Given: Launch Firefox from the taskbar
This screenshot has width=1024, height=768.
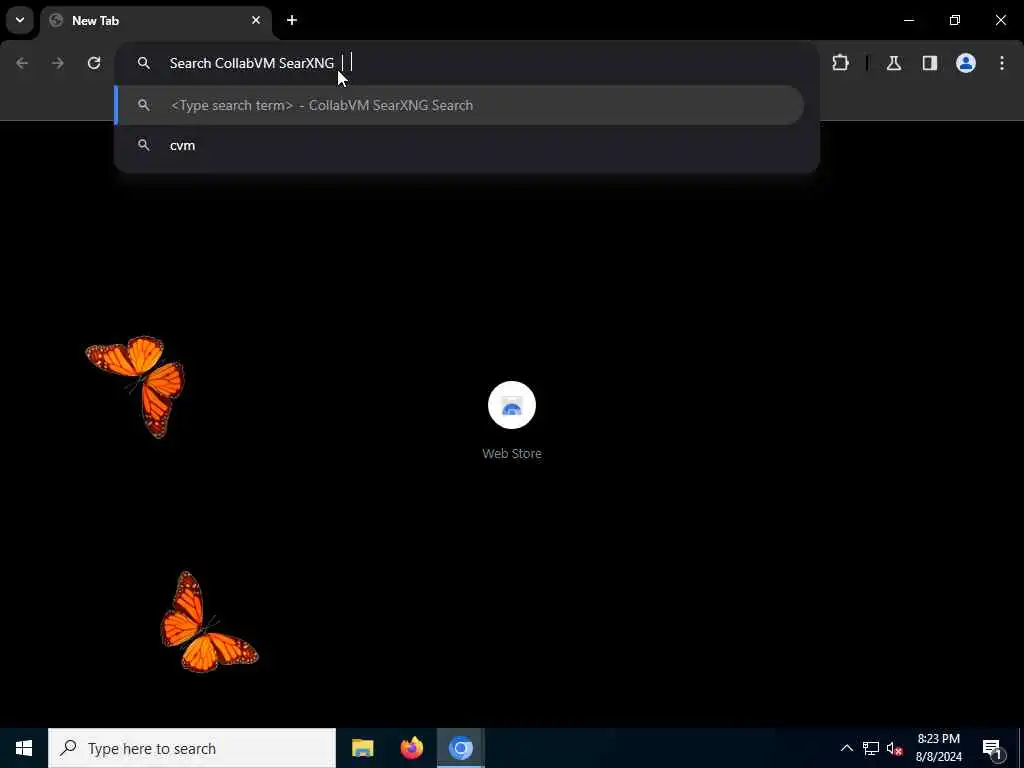Looking at the screenshot, I should (411, 748).
